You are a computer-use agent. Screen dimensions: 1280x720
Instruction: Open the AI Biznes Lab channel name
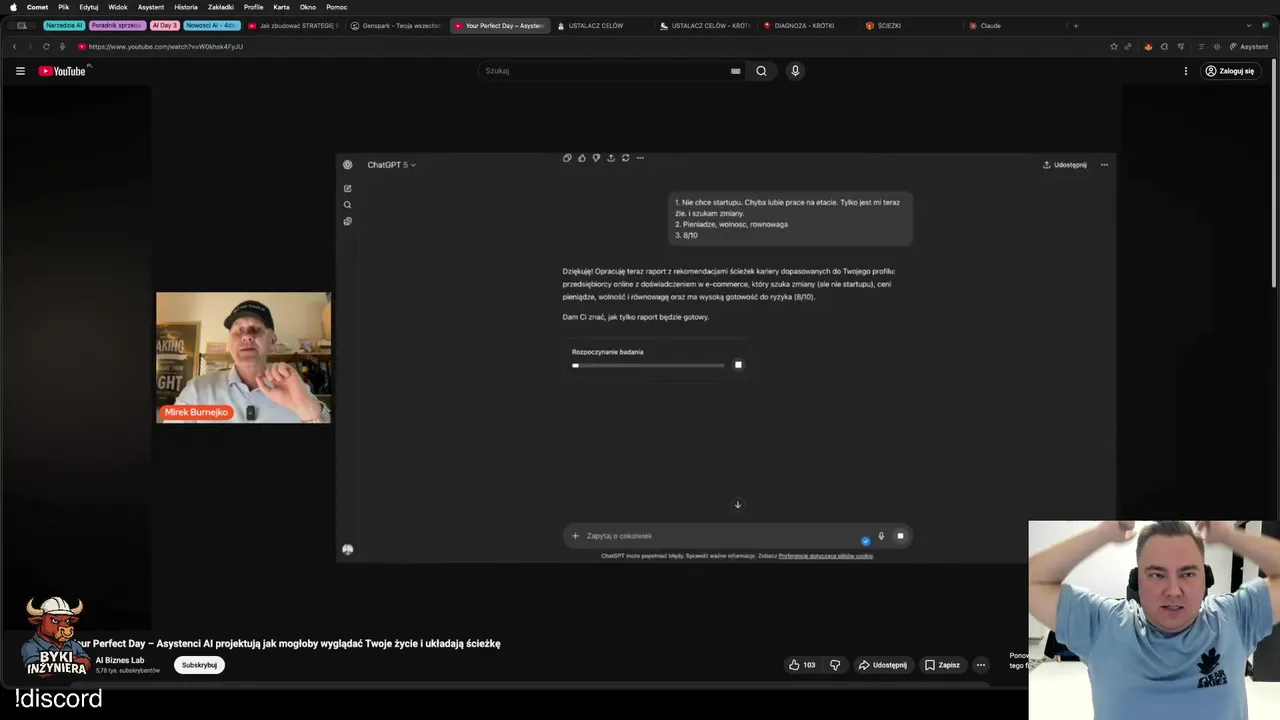click(120, 660)
